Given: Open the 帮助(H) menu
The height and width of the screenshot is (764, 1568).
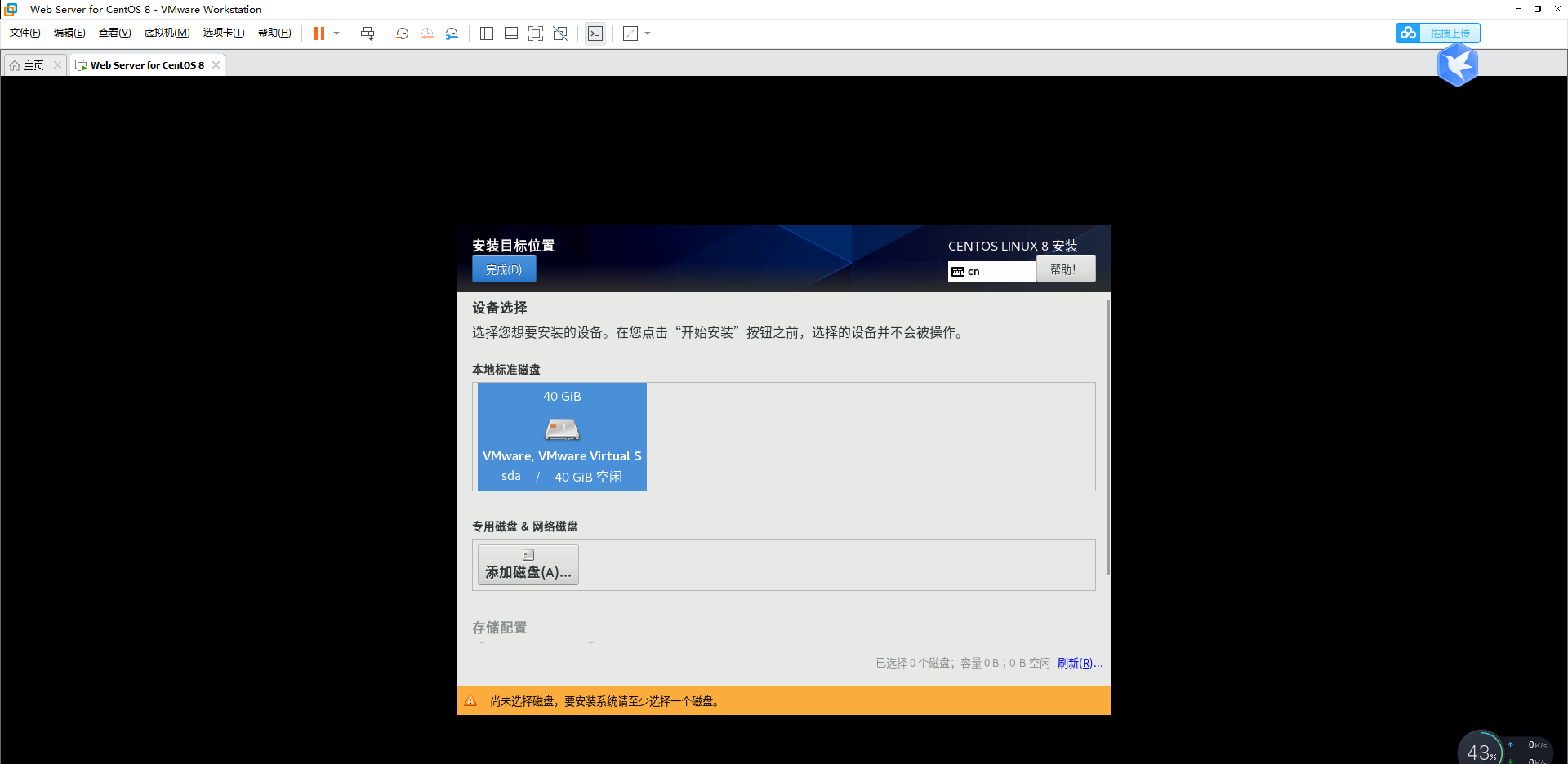Looking at the screenshot, I should (274, 33).
